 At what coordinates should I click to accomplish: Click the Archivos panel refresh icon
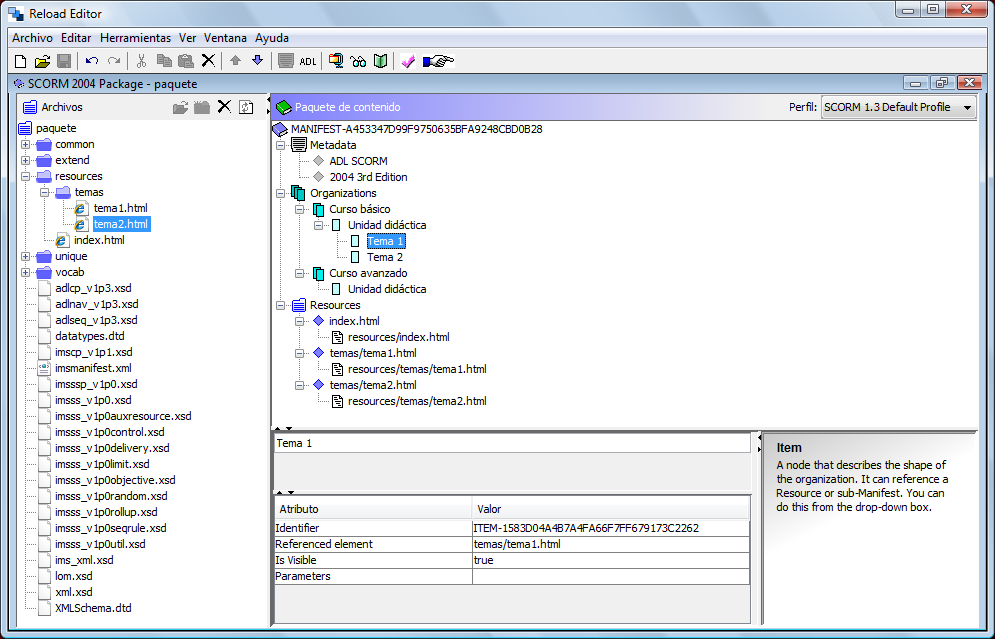click(246, 107)
